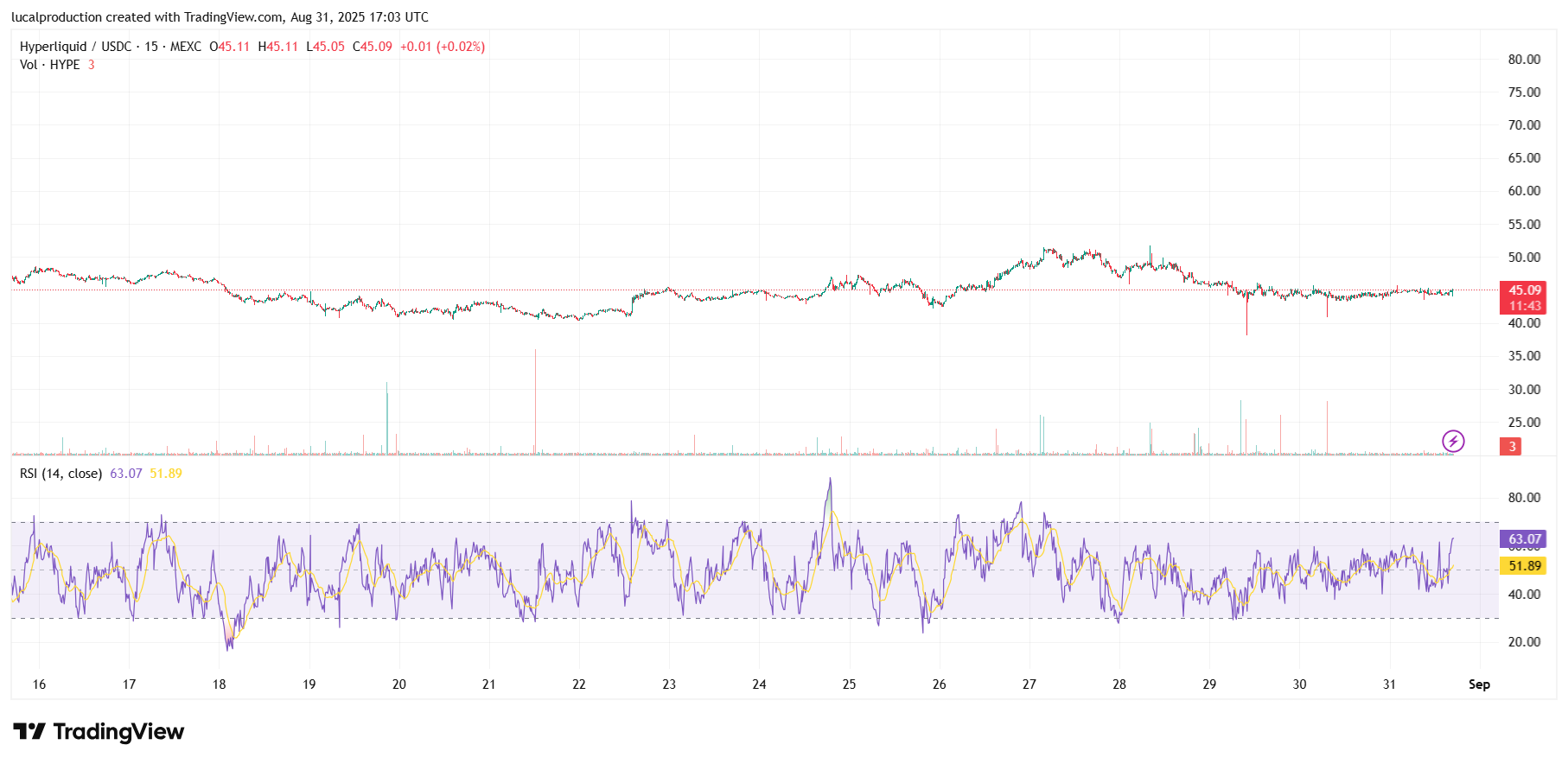Click the RSI MA value 51.89 in legend

click(166, 474)
